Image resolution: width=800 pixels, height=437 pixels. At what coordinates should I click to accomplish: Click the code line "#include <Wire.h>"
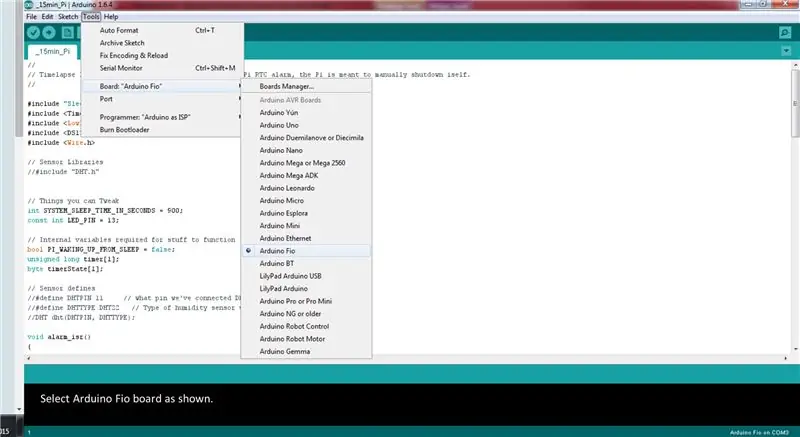[x=61, y=143]
